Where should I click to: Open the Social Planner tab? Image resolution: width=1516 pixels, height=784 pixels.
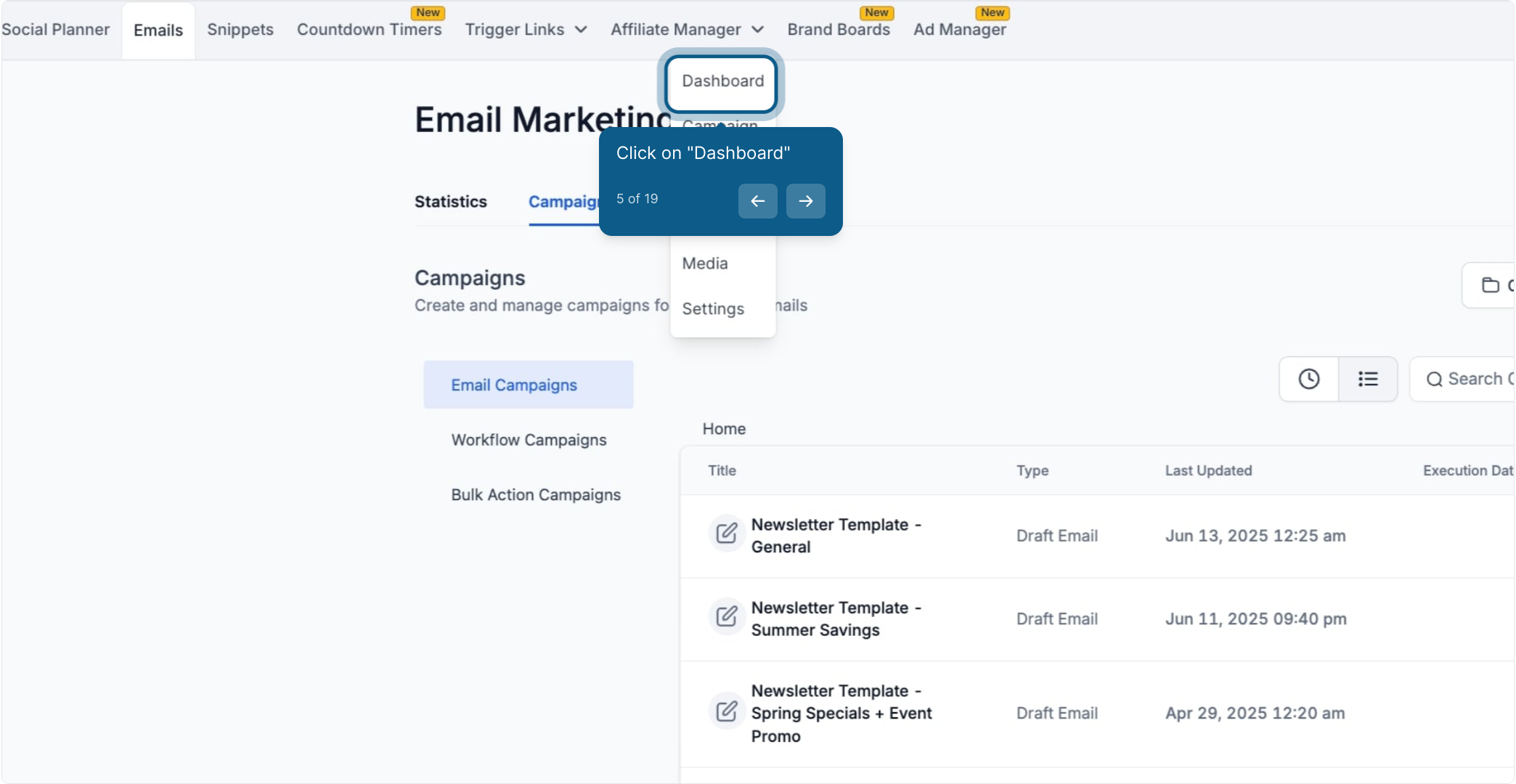pos(56,30)
